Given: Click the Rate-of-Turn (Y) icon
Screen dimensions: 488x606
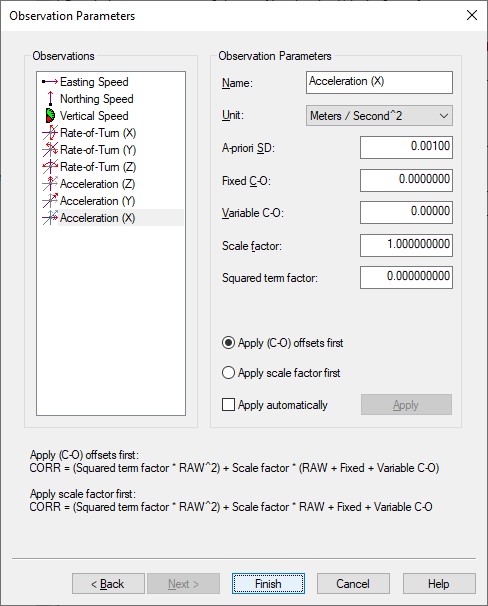Looking at the screenshot, I should pyautogui.click(x=50, y=150).
